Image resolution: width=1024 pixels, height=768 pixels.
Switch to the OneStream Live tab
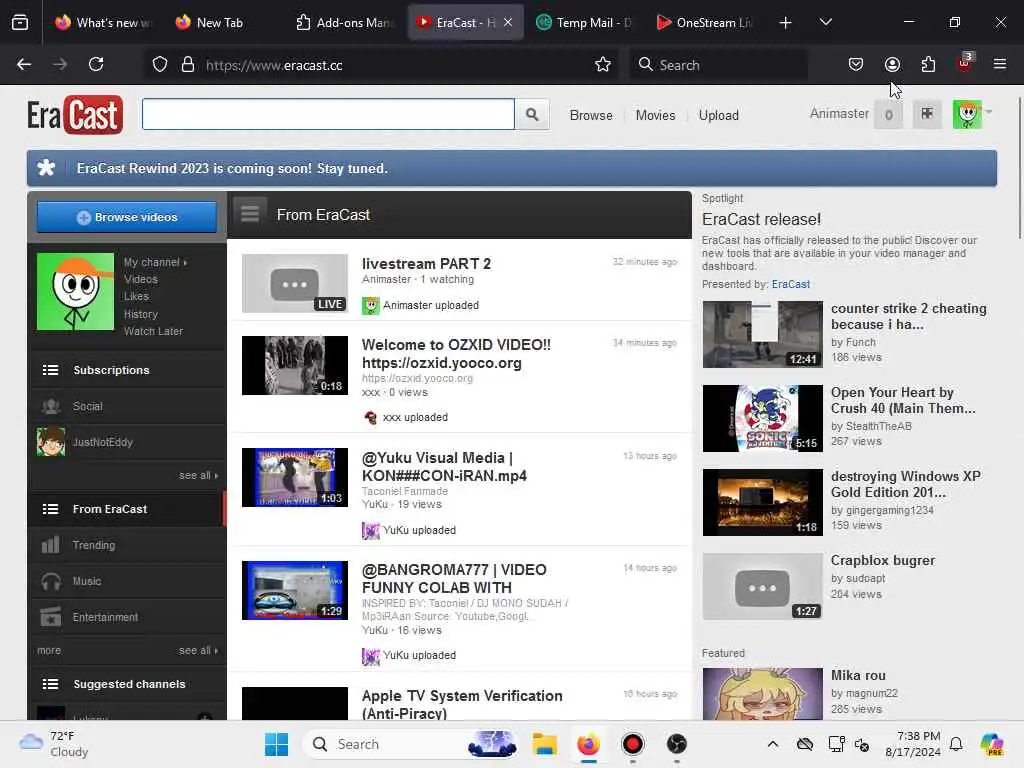705,23
